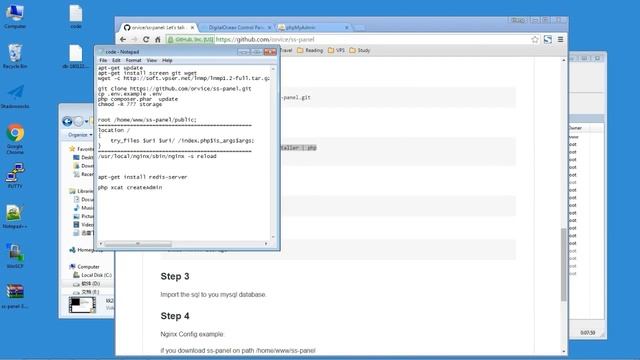Select the 'code' file on desktop

coord(76,16)
